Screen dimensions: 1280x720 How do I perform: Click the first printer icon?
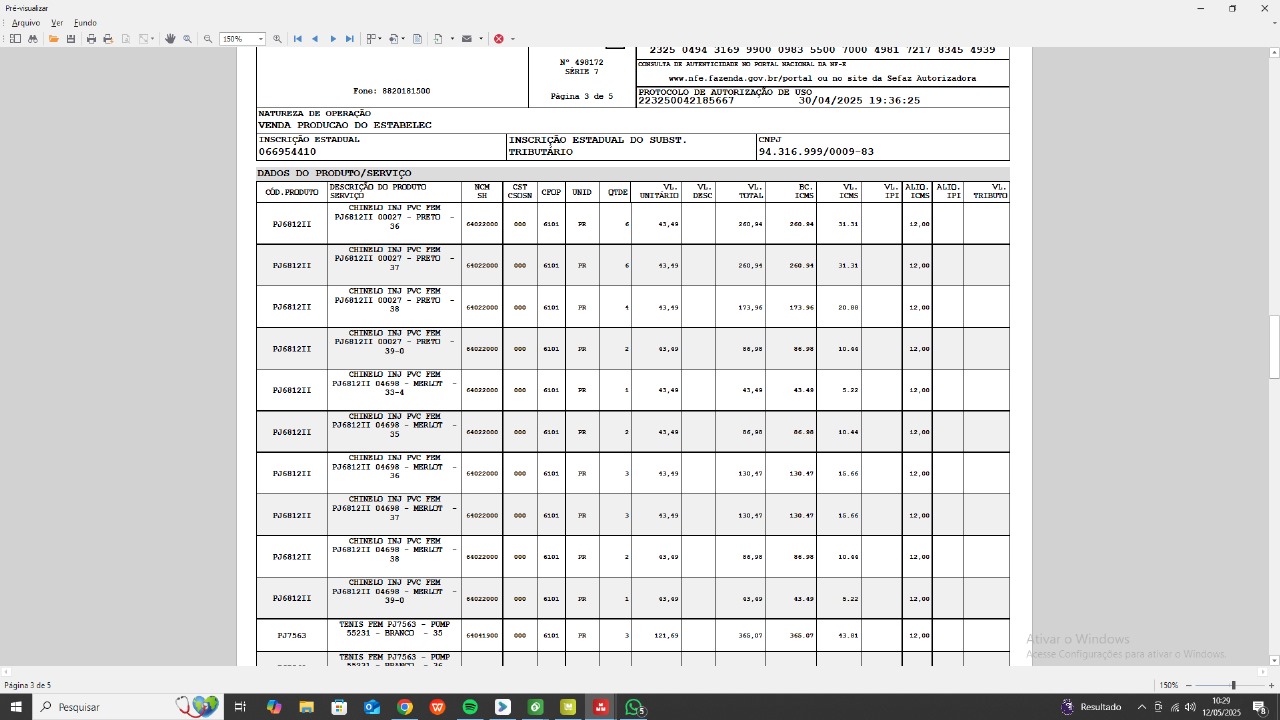click(x=91, y=39)
